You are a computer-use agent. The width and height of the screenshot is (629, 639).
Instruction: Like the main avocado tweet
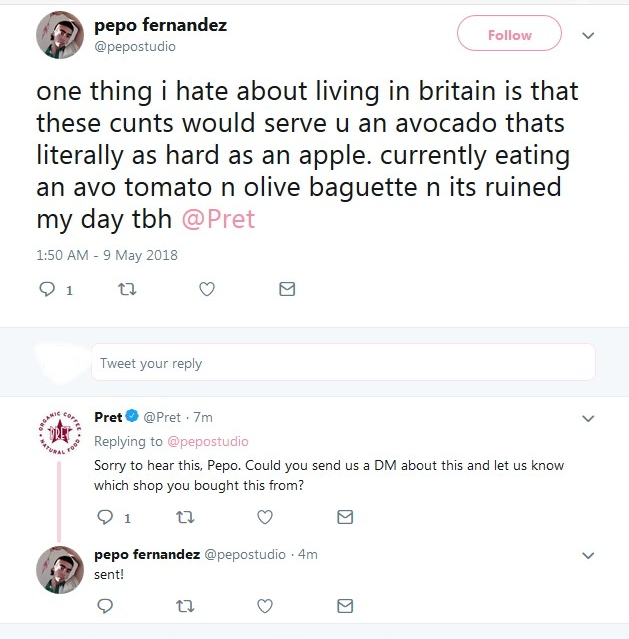(x=207, y=290)
